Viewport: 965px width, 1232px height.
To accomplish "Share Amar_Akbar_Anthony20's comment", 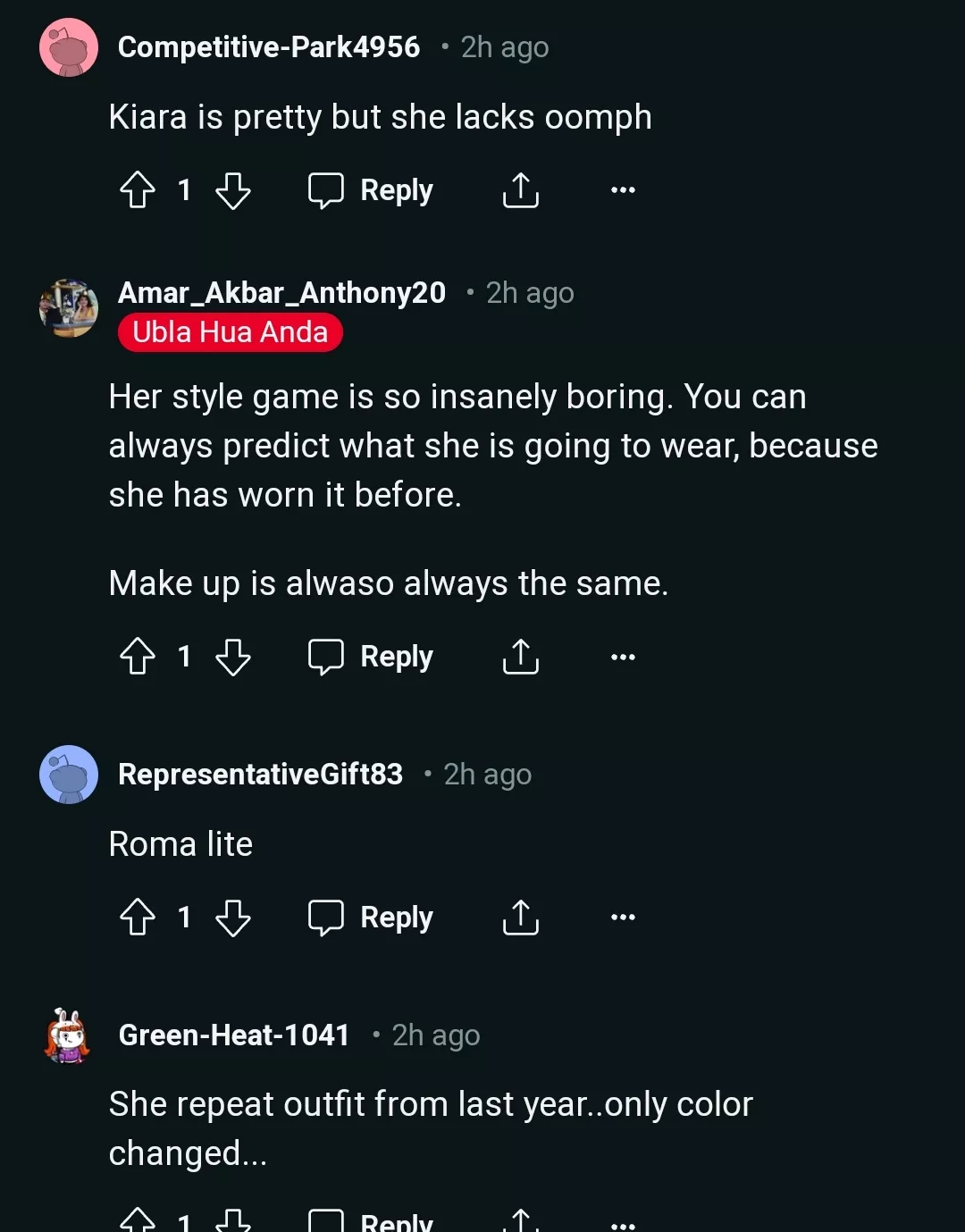I will pyautogui.click(x=520, y=657).
